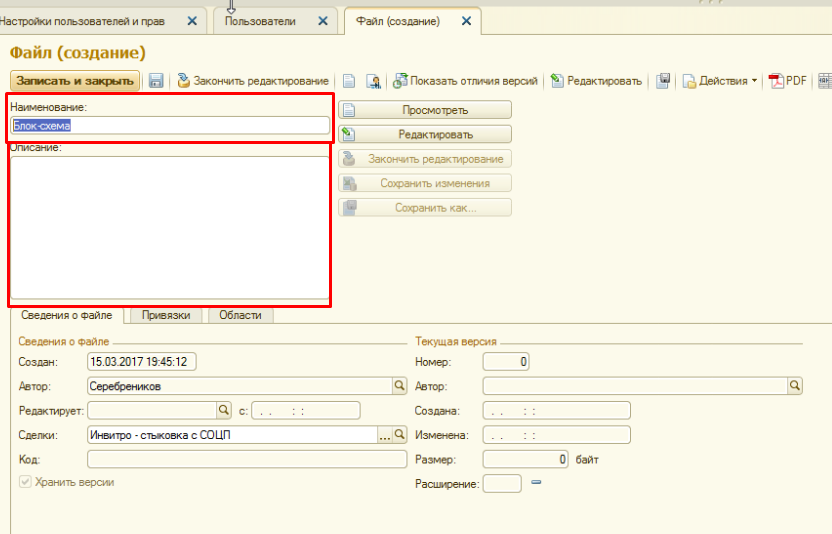
Task: Click into the Описание text area
Action: coord(169,227)
